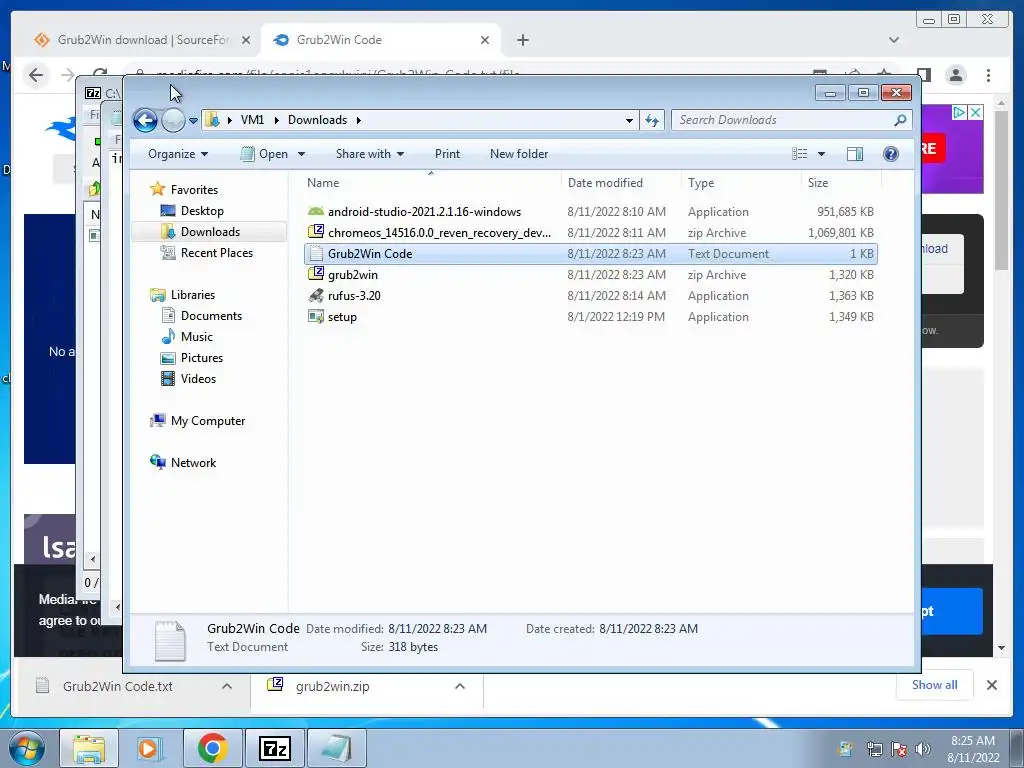
Task: Expand the arrow after Downloads breadcrumb
Action: click(x=359, y=120)
